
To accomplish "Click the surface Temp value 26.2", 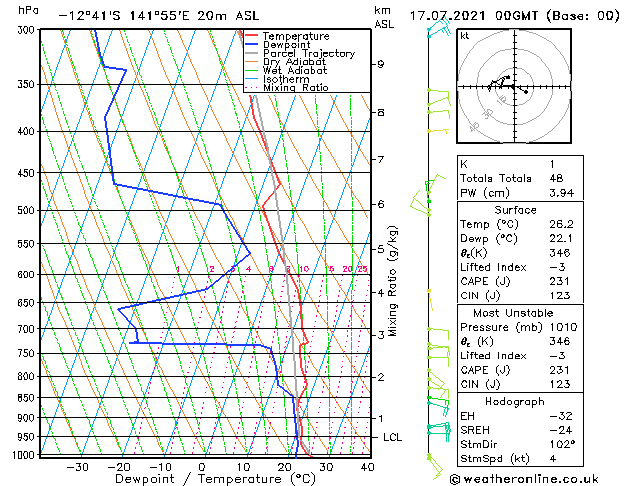I will pyautogui.click(x=562, y=224).
